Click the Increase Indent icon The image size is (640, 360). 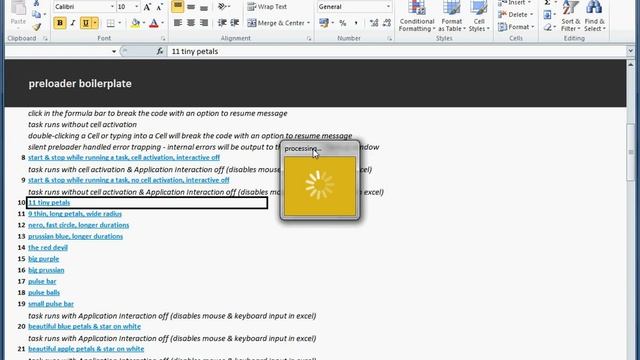pos(235,23)
